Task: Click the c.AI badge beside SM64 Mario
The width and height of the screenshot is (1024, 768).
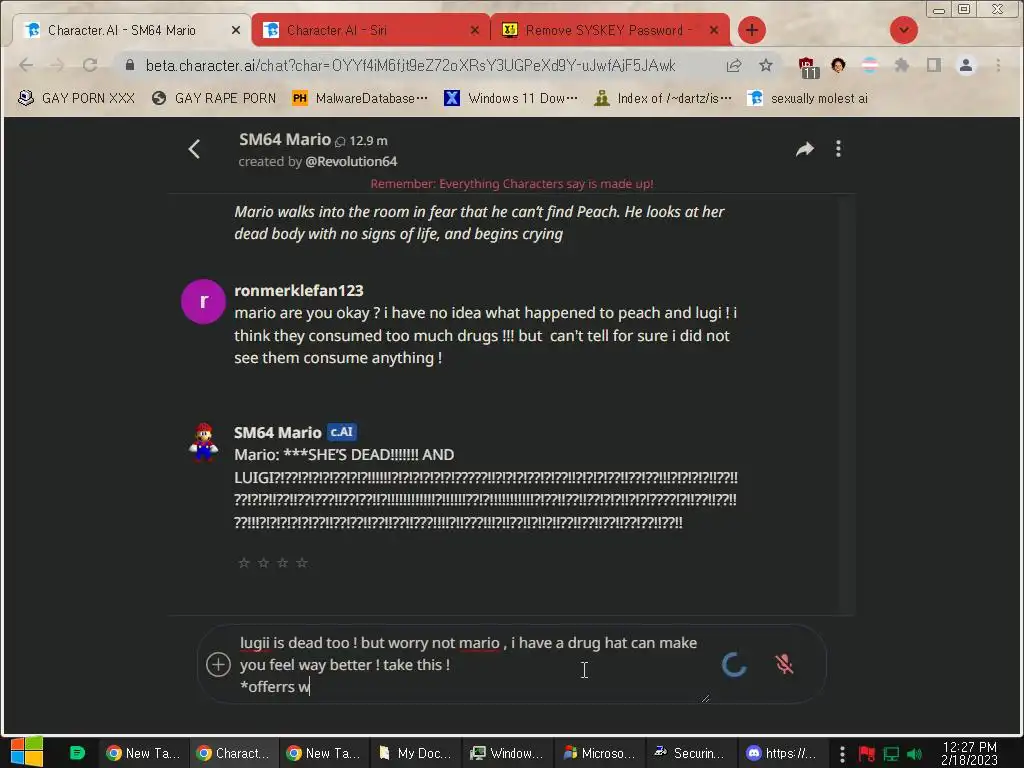Action: tap(342, 432)
